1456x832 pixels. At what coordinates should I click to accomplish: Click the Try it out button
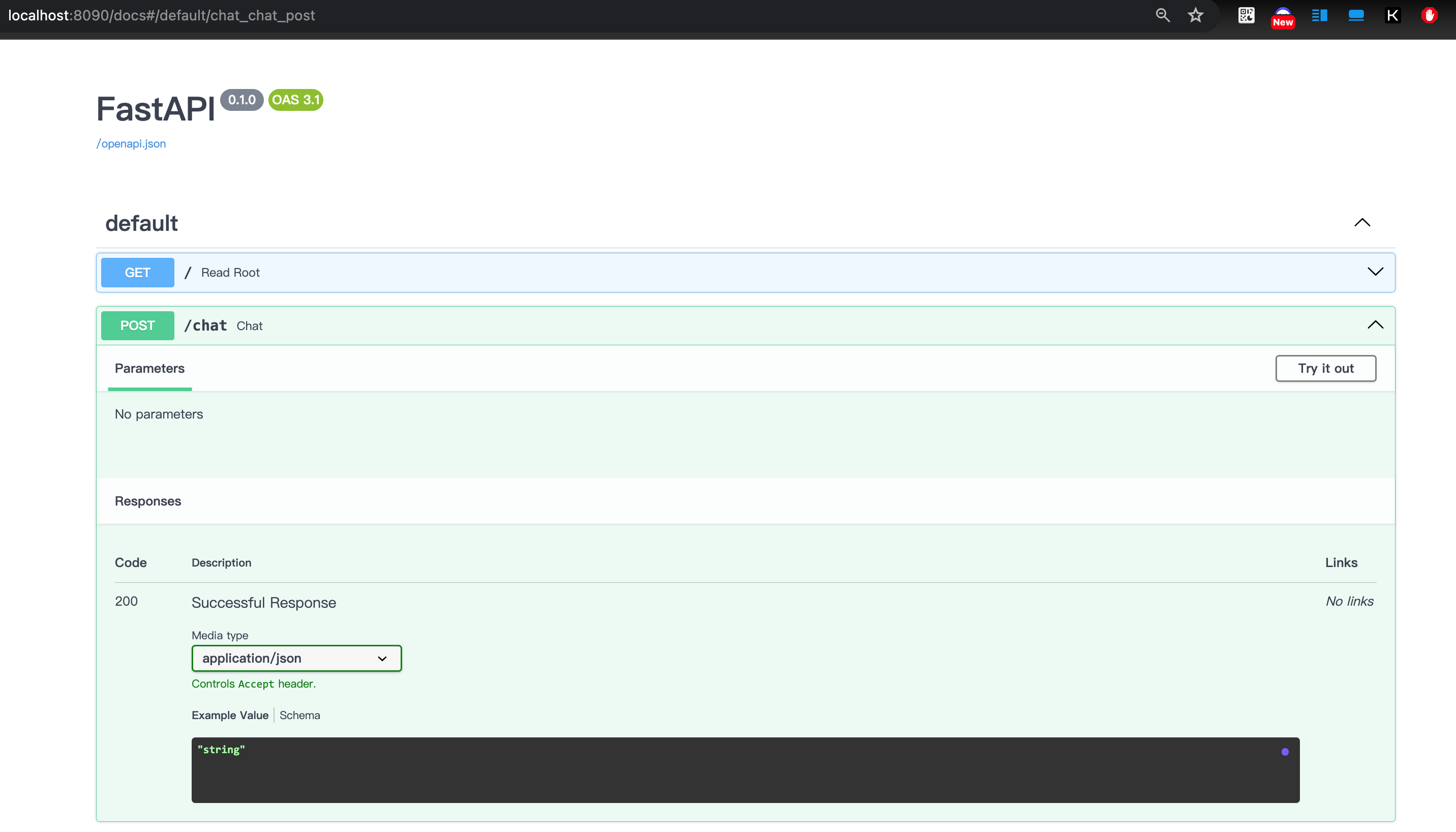1325,369
